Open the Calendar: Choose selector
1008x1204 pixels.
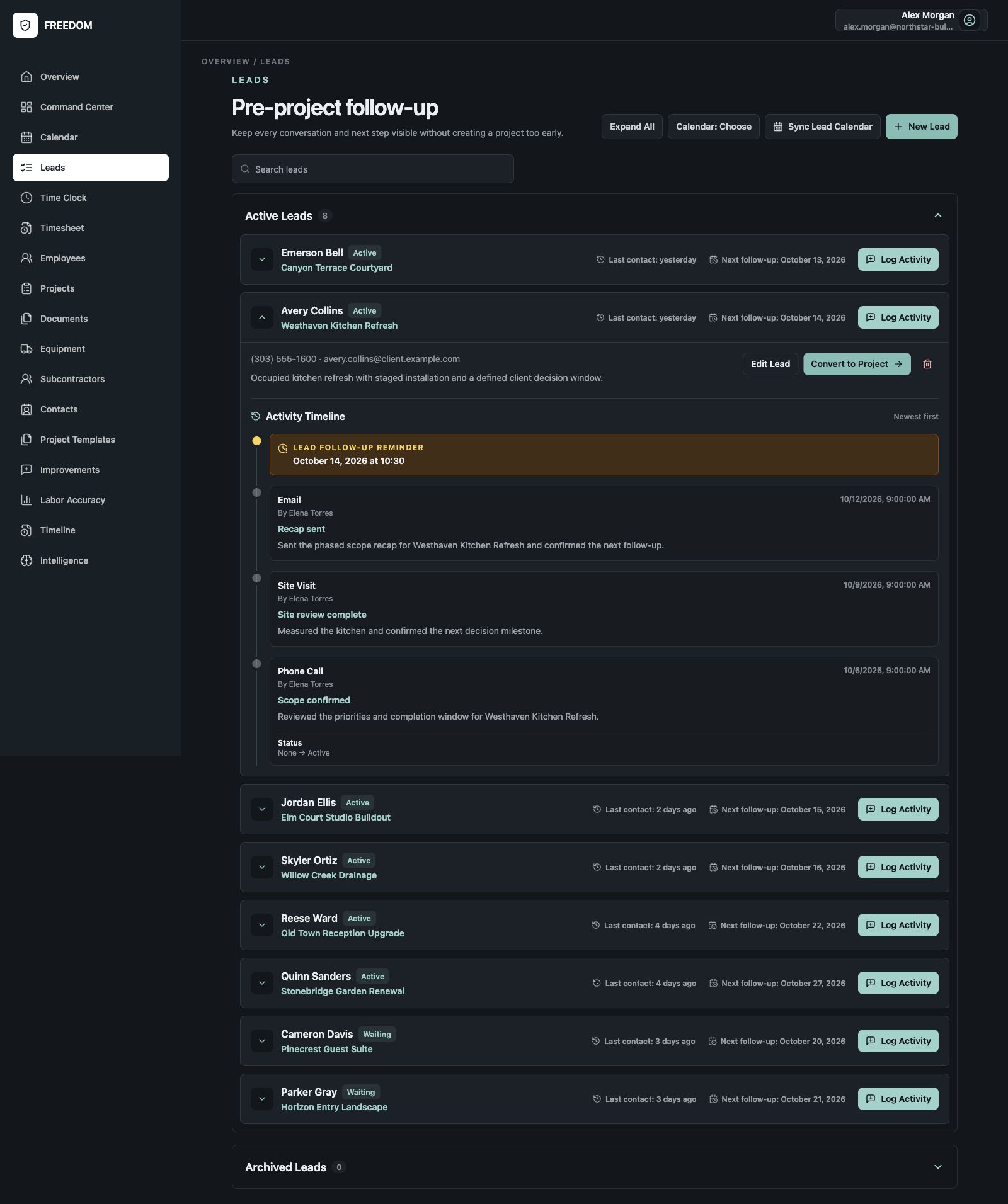point(714,127)
